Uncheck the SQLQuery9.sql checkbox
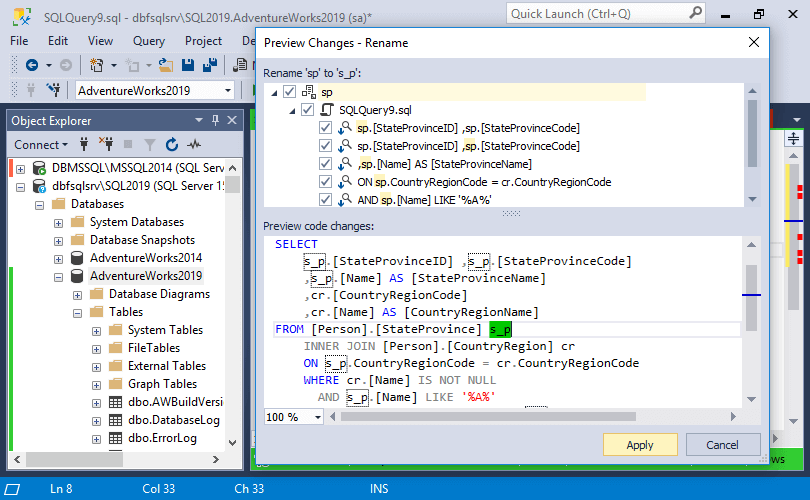This screenshot has width=810, height=500. (x=307, y=110)
